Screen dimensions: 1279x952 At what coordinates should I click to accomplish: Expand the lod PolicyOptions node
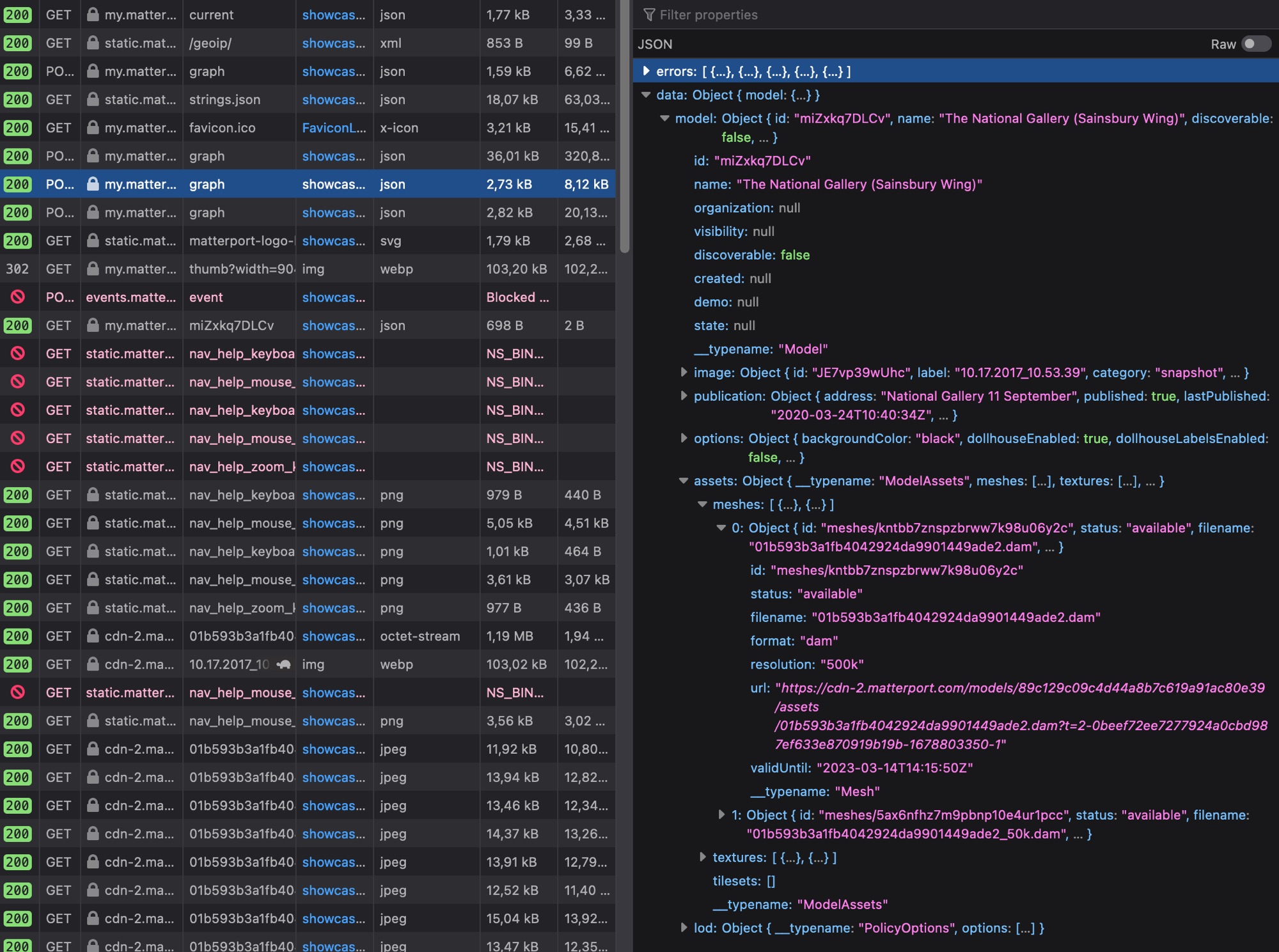coord(684,927)
